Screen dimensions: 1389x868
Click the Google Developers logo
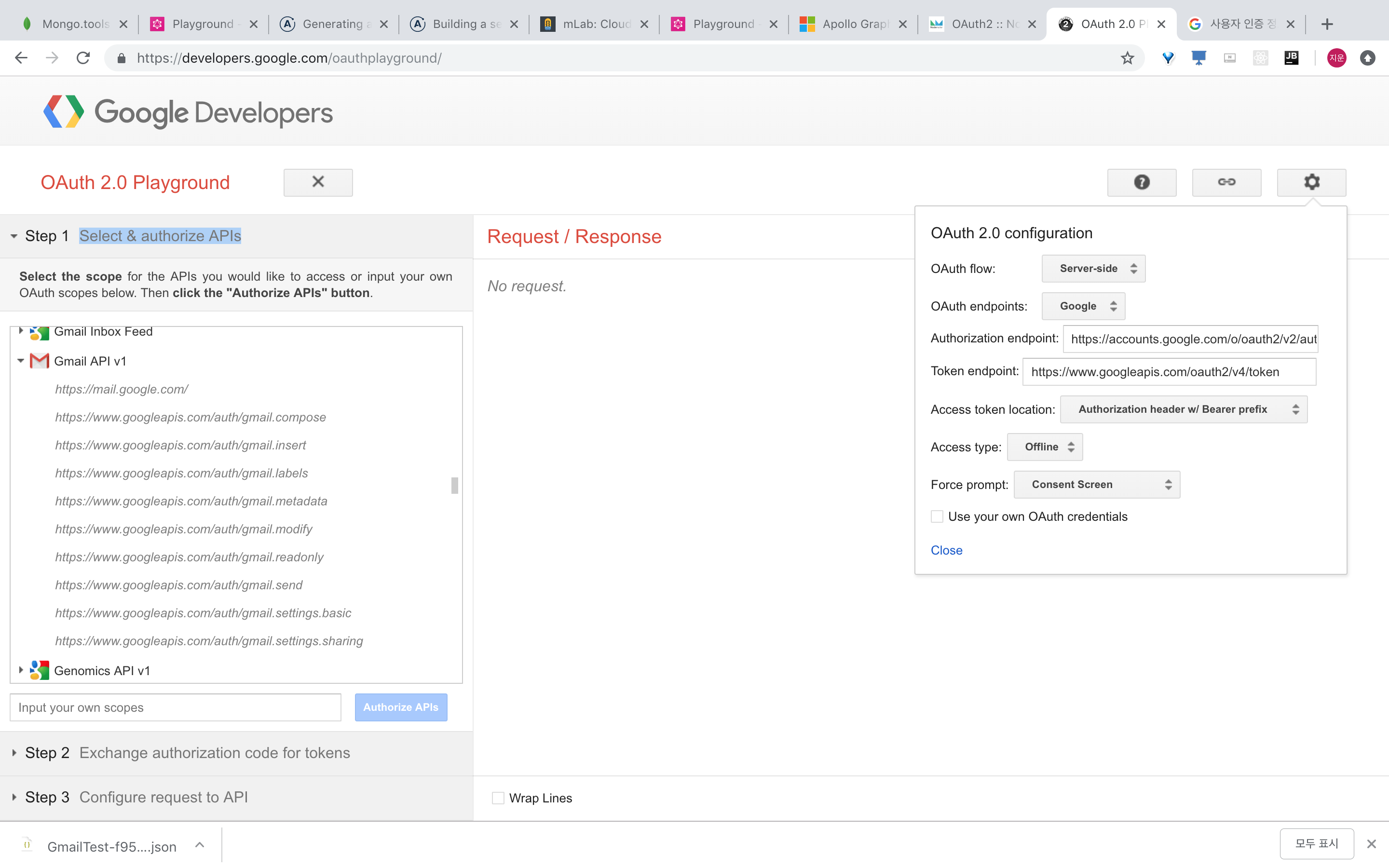[188, 112]
